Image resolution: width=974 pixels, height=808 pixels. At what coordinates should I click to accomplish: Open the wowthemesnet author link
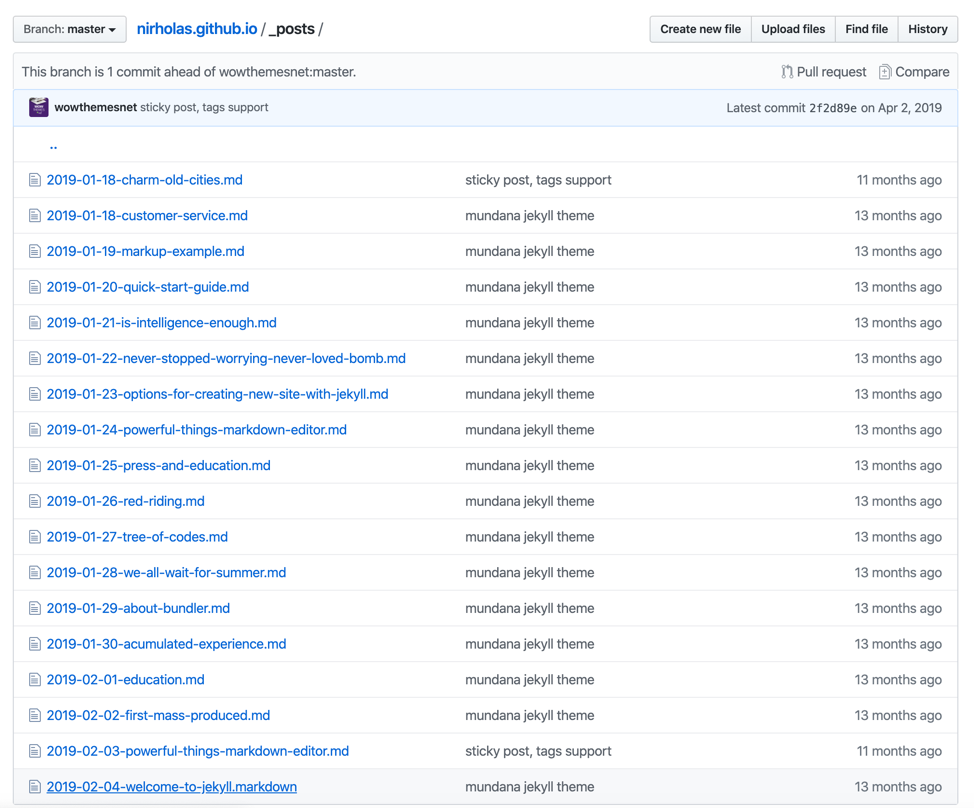96,107
